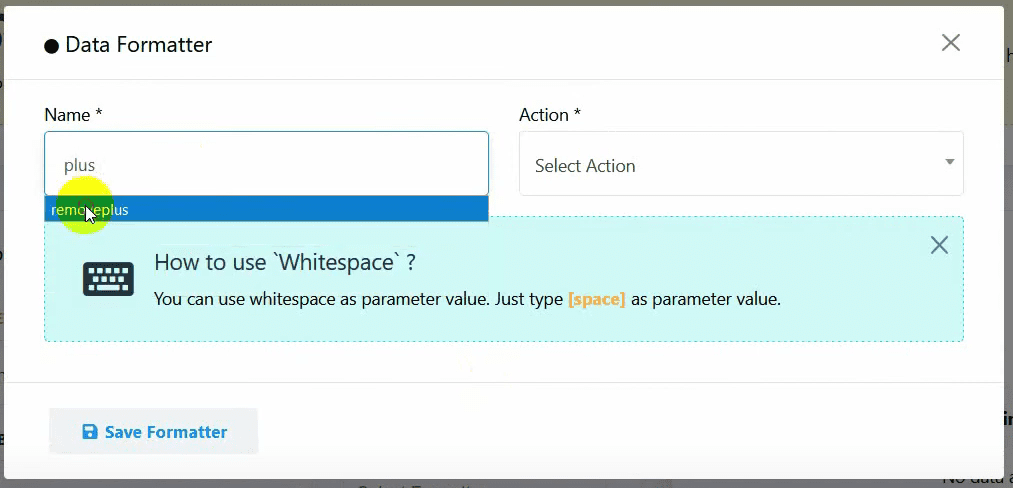
Task: Click the Save Formatter text label
Action: point(166,432)
